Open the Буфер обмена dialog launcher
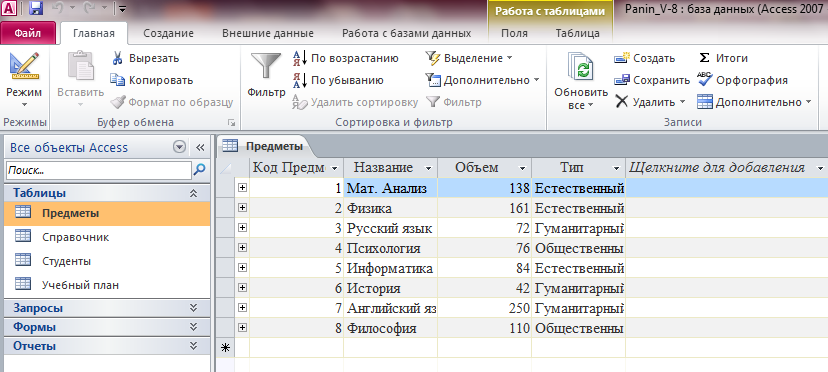 pyautogui.click(x=231, y=123)
